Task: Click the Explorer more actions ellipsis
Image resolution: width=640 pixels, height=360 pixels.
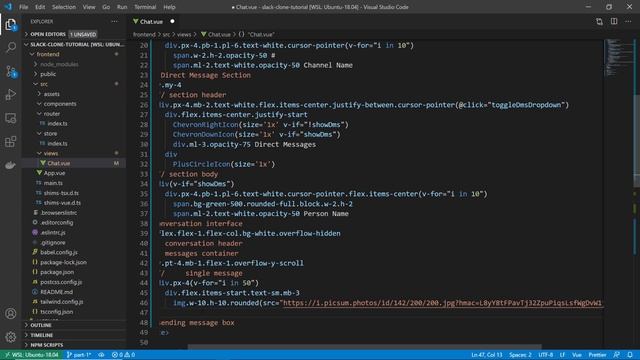Action: [115, 22]
